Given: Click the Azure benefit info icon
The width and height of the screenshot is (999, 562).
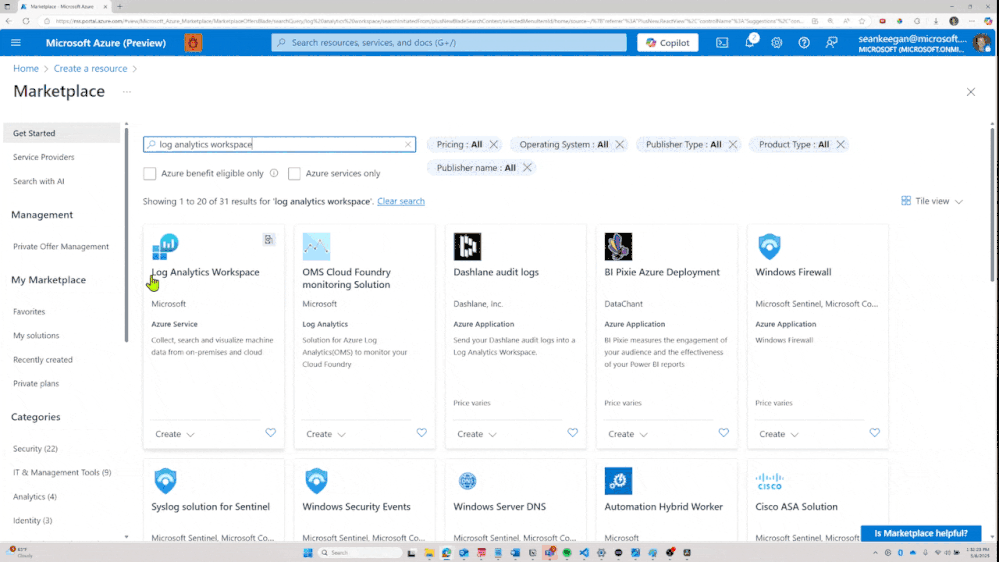Looking at the screenshot, I should 274,173.
